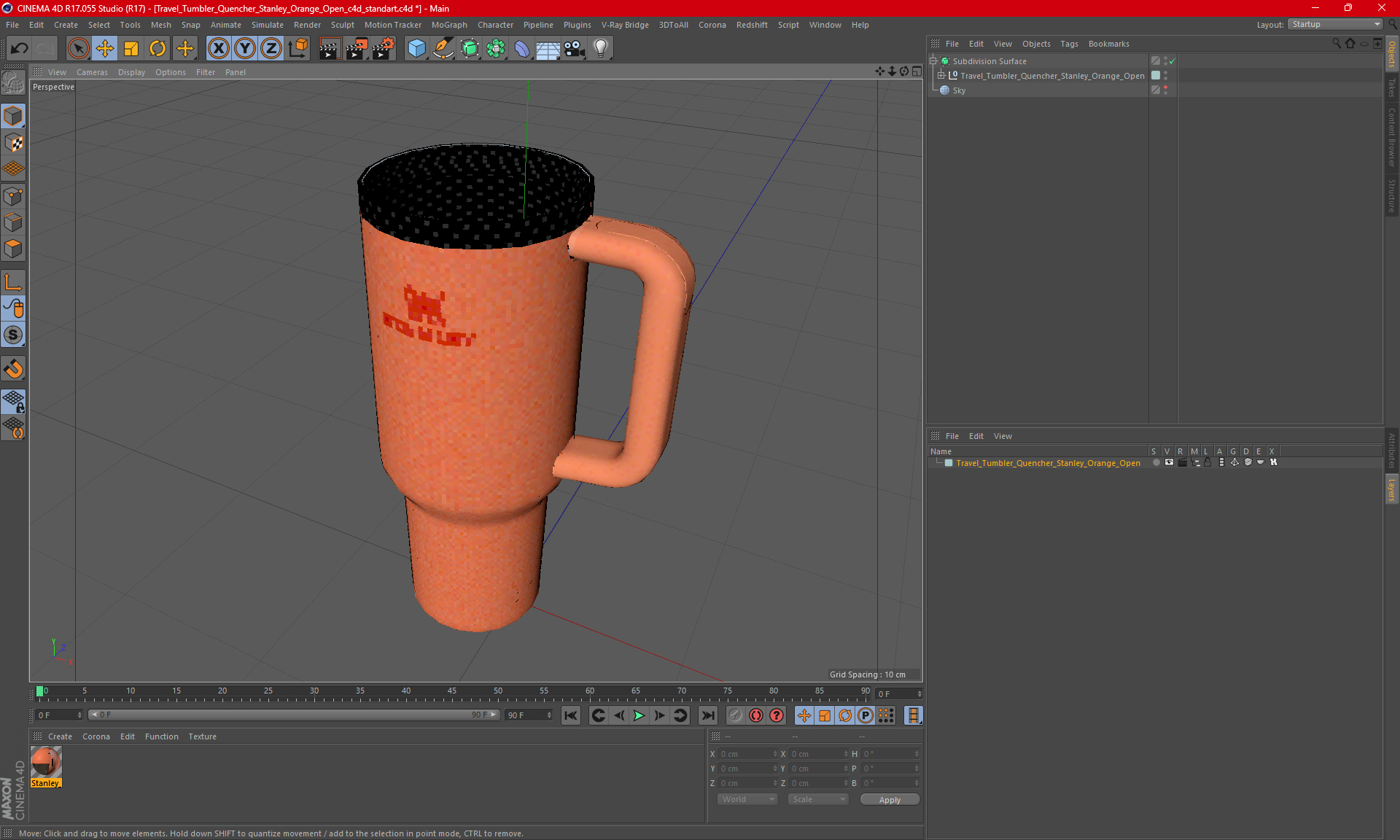
Task: Click the Undo arrow icon
Action: [x=20, y=48]
